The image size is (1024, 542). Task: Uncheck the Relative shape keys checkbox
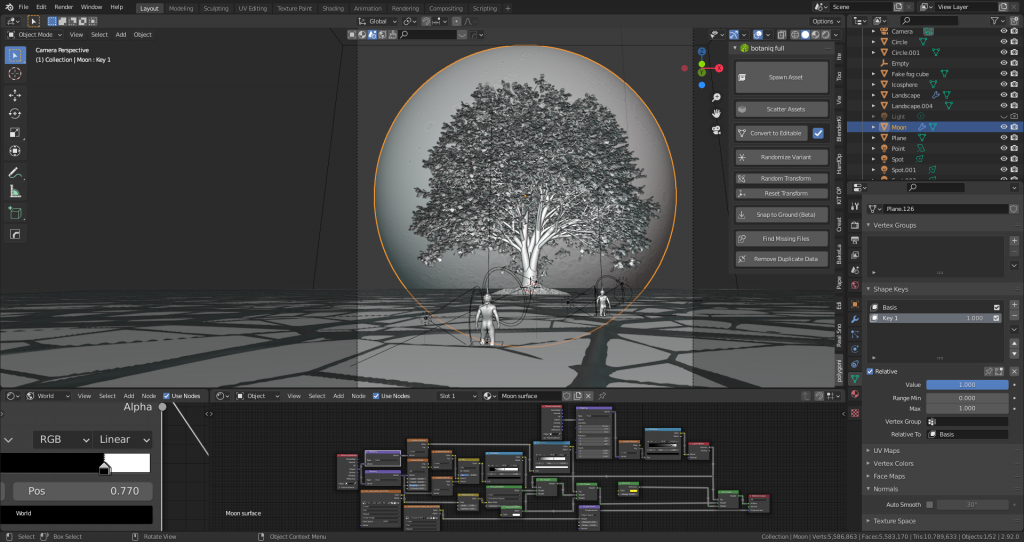pos(869,371)
